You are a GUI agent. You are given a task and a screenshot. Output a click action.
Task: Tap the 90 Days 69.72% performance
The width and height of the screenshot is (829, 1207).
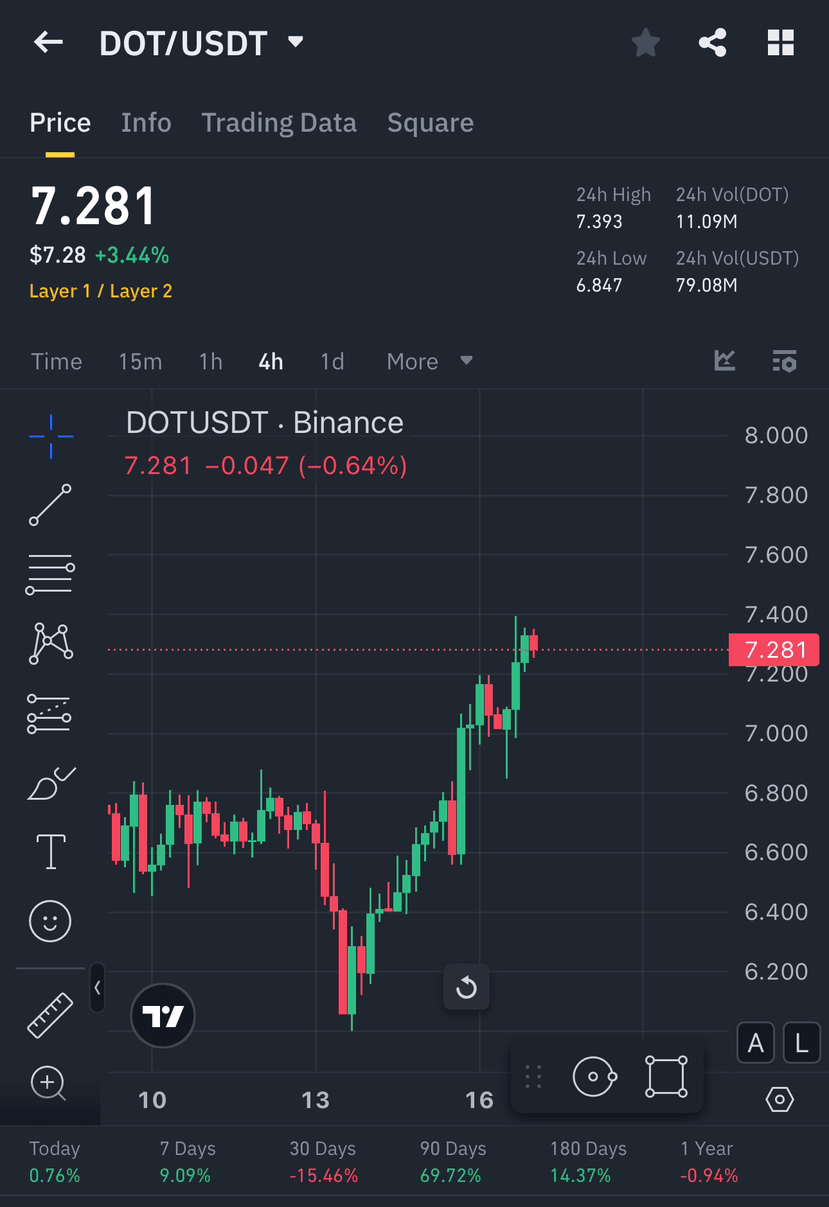click(453, 1162)
